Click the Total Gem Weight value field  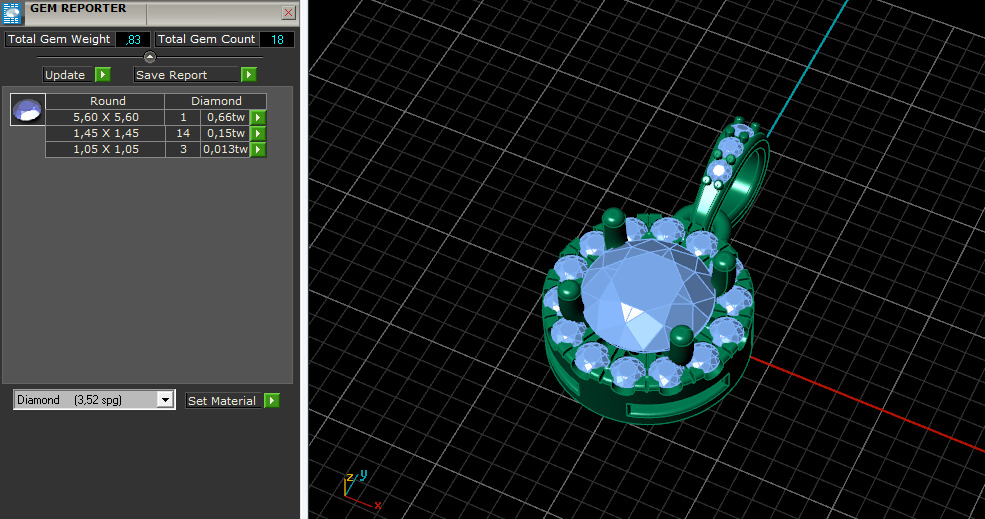[133, 39]
